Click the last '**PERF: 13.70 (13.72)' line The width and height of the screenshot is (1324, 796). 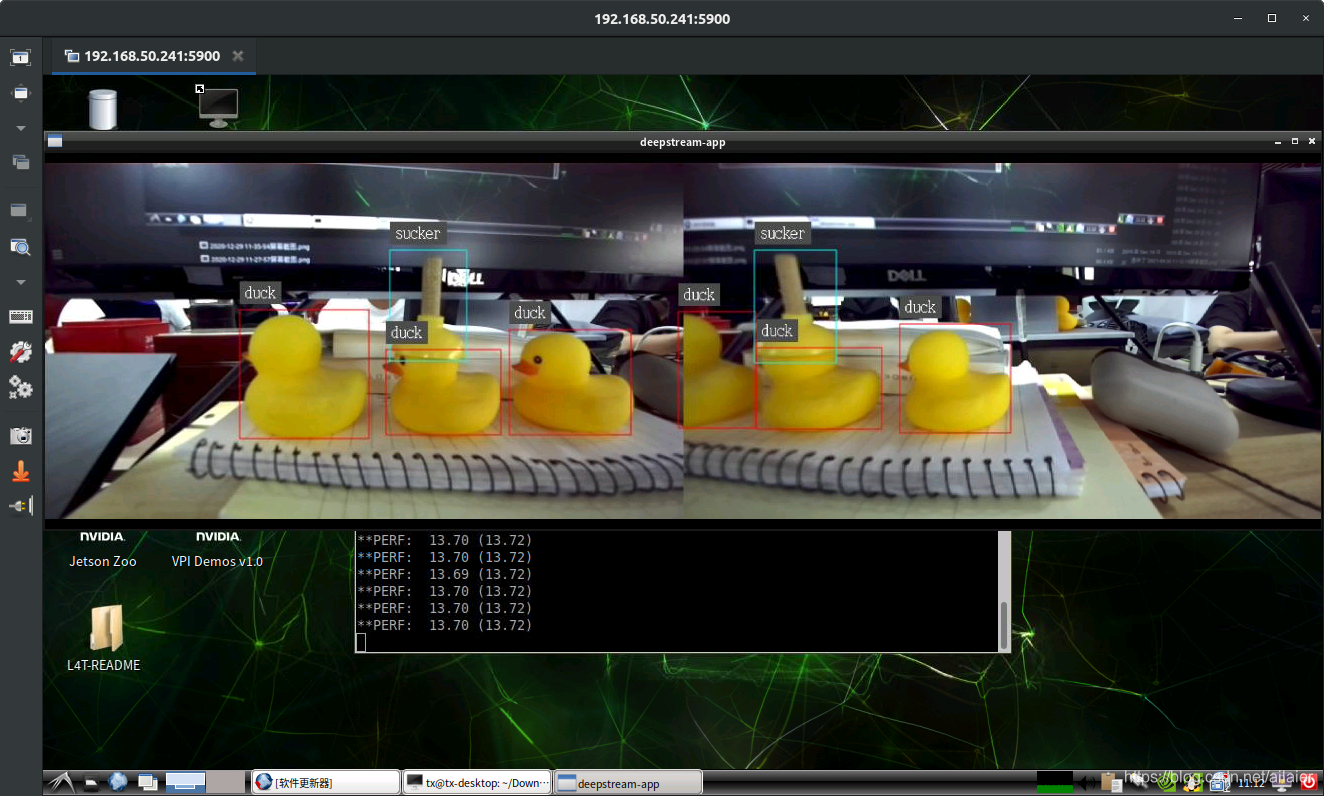pyautogui.click(x=445, y=625)
